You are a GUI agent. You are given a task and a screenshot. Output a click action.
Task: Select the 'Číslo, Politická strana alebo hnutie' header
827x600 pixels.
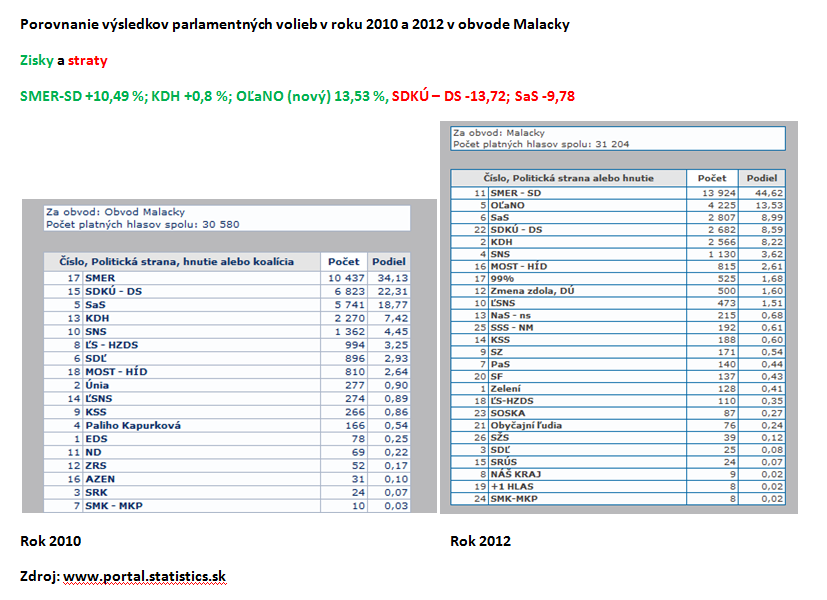click(569, 177)
